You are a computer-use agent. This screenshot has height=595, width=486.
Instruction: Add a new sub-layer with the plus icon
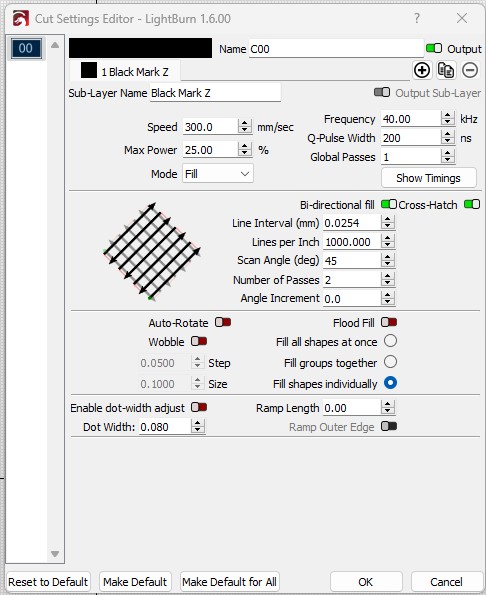click(422, 71)
